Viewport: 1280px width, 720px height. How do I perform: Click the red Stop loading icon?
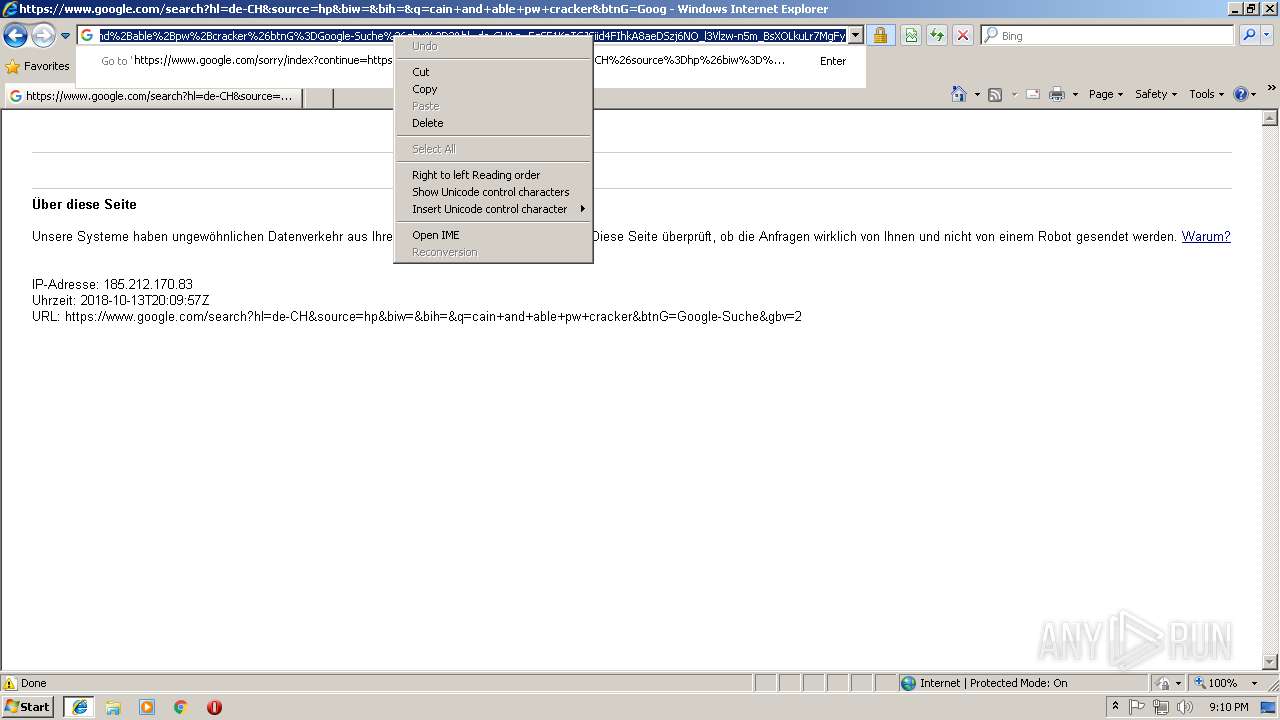point(963,36)
